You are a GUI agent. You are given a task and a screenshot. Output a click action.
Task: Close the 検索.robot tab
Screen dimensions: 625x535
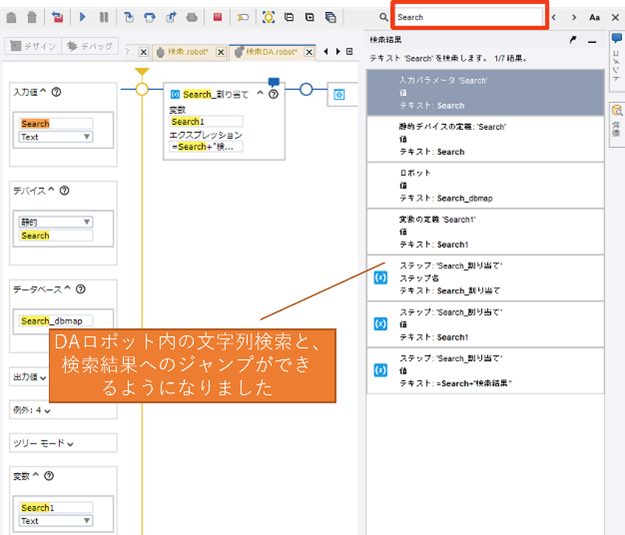[221, 52]
